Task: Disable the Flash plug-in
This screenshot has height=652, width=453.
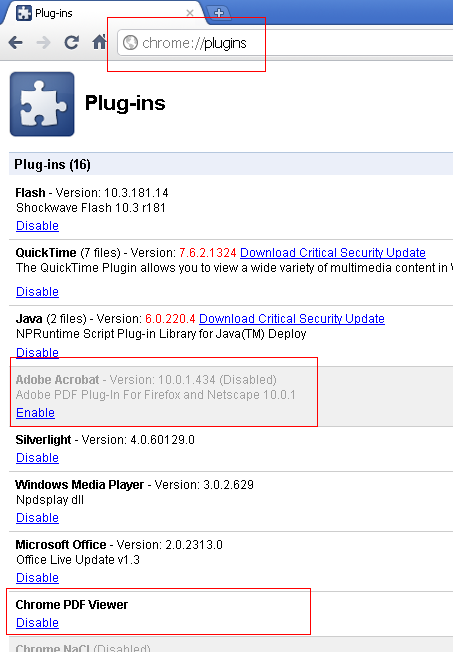Action: [x=37, y=226]
